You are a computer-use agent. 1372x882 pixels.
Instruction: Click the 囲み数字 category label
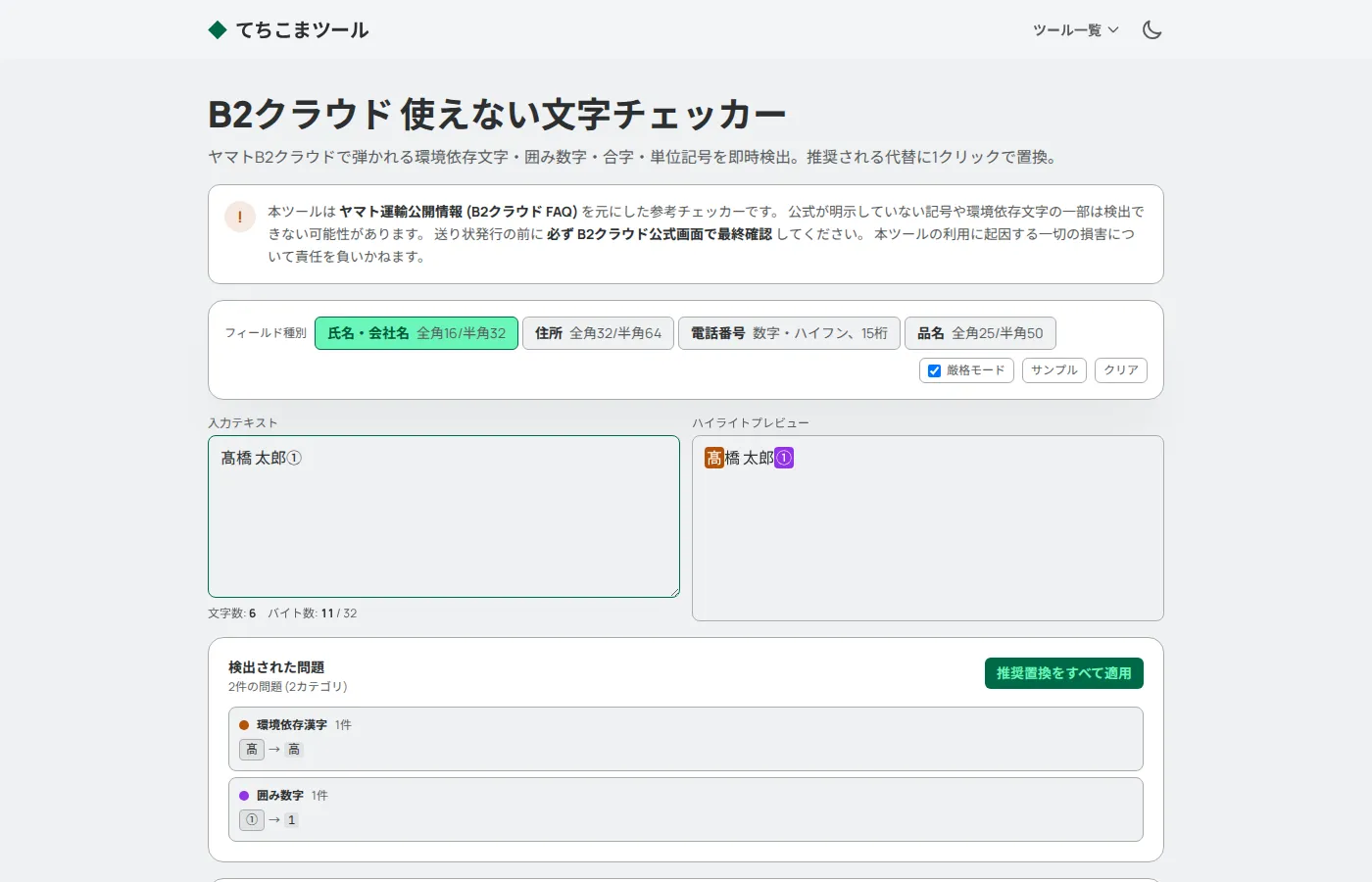click(280, 796)
